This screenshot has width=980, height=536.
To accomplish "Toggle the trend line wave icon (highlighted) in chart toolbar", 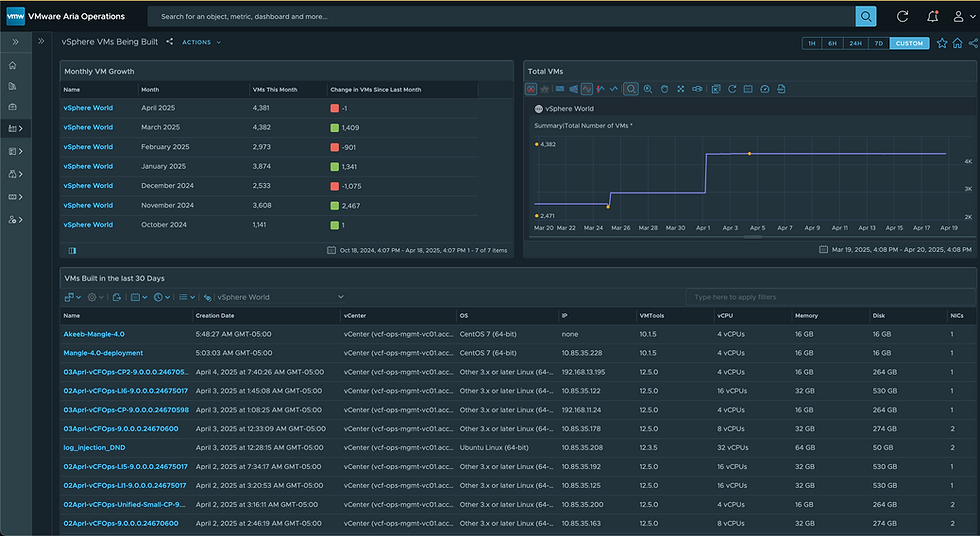I will point(587,89).
